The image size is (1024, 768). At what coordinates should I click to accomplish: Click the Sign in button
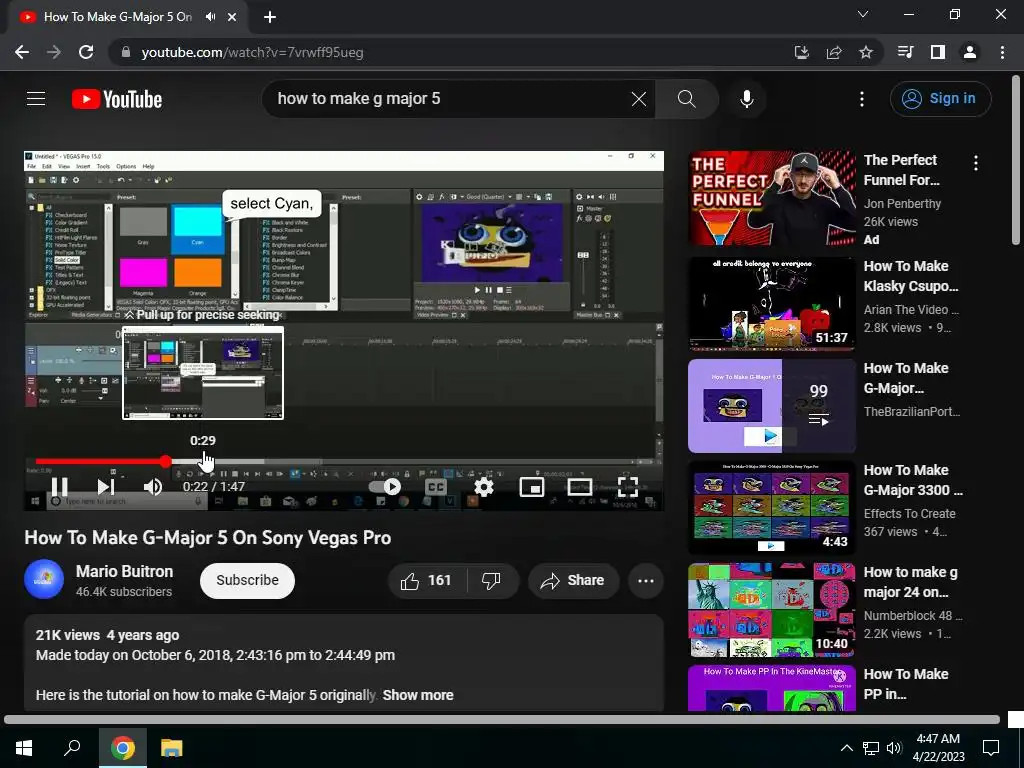click(x=940, y=99)
